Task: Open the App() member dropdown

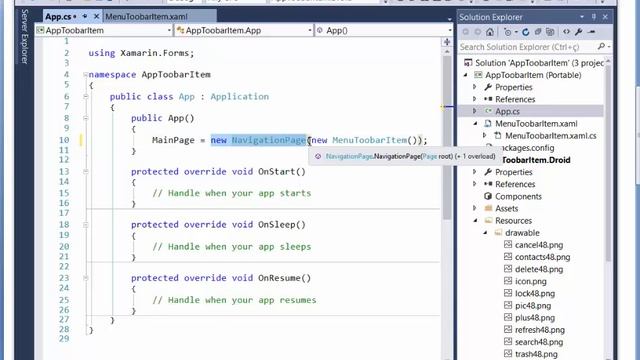Action: click(x=384, y=30)
